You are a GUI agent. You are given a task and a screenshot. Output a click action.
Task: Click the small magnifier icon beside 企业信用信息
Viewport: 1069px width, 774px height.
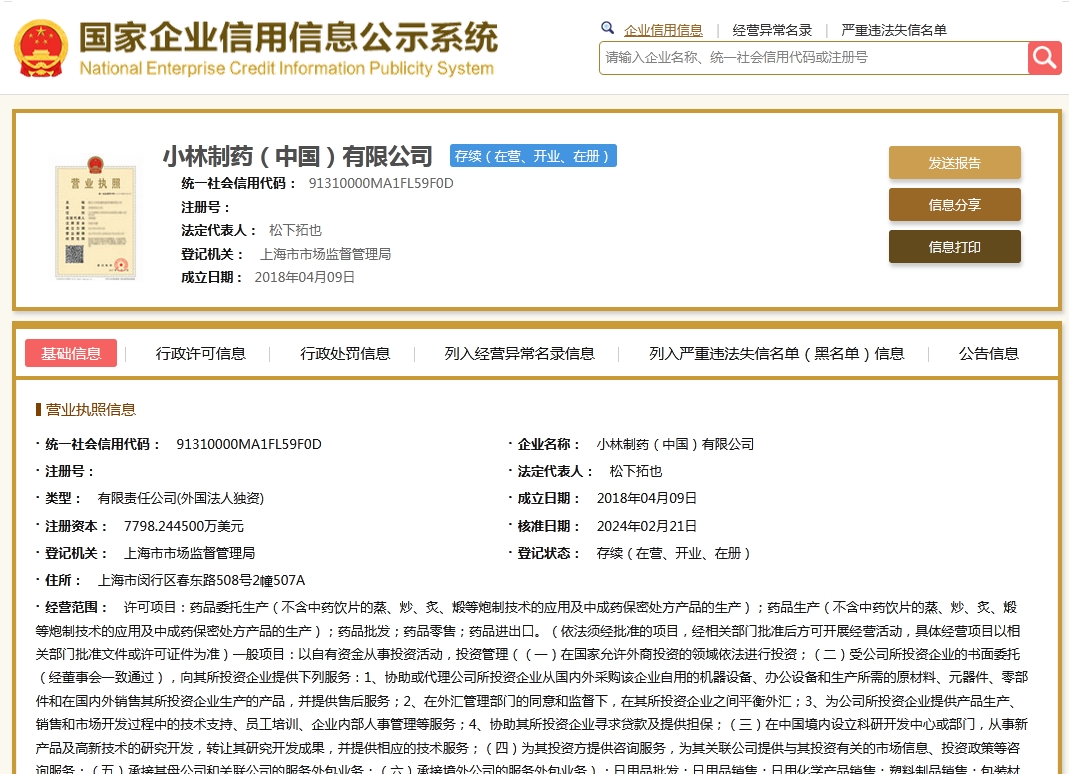click(x=607, y=28)
